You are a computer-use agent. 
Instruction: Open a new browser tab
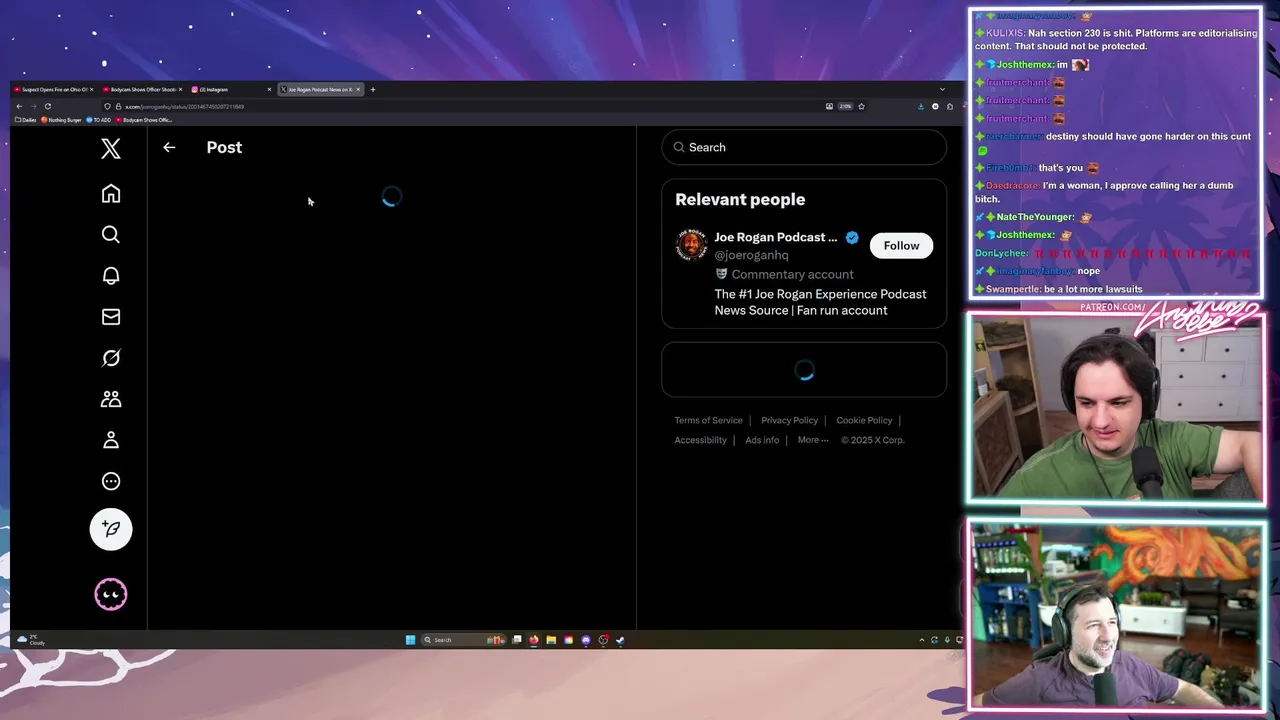[x=373, y=89]
